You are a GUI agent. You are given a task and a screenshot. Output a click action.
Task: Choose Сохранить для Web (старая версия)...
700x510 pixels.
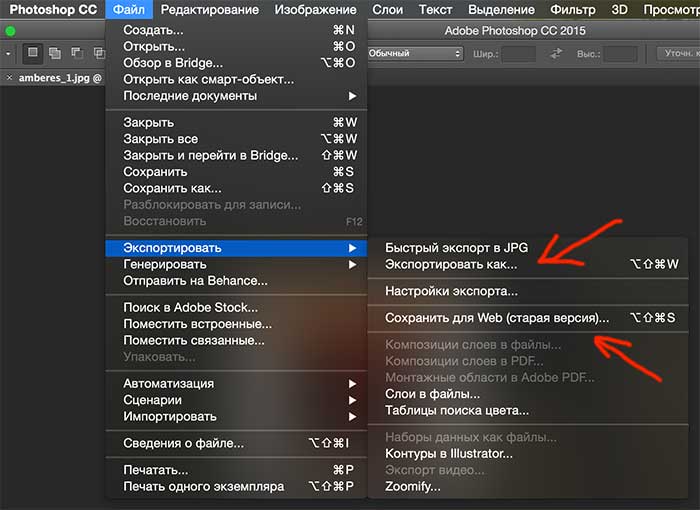coord(528,318)
